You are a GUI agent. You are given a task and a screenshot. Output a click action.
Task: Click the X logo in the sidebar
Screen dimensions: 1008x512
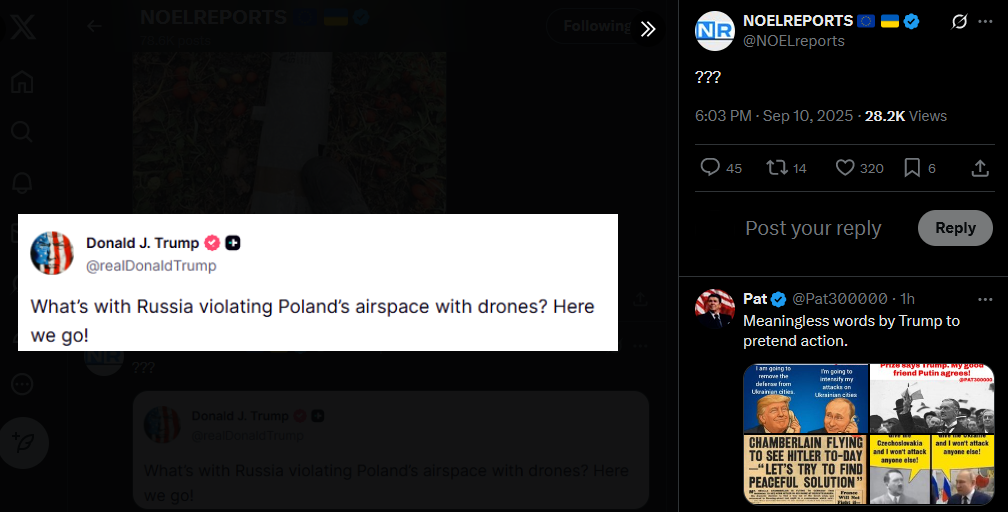click(22, 27)
